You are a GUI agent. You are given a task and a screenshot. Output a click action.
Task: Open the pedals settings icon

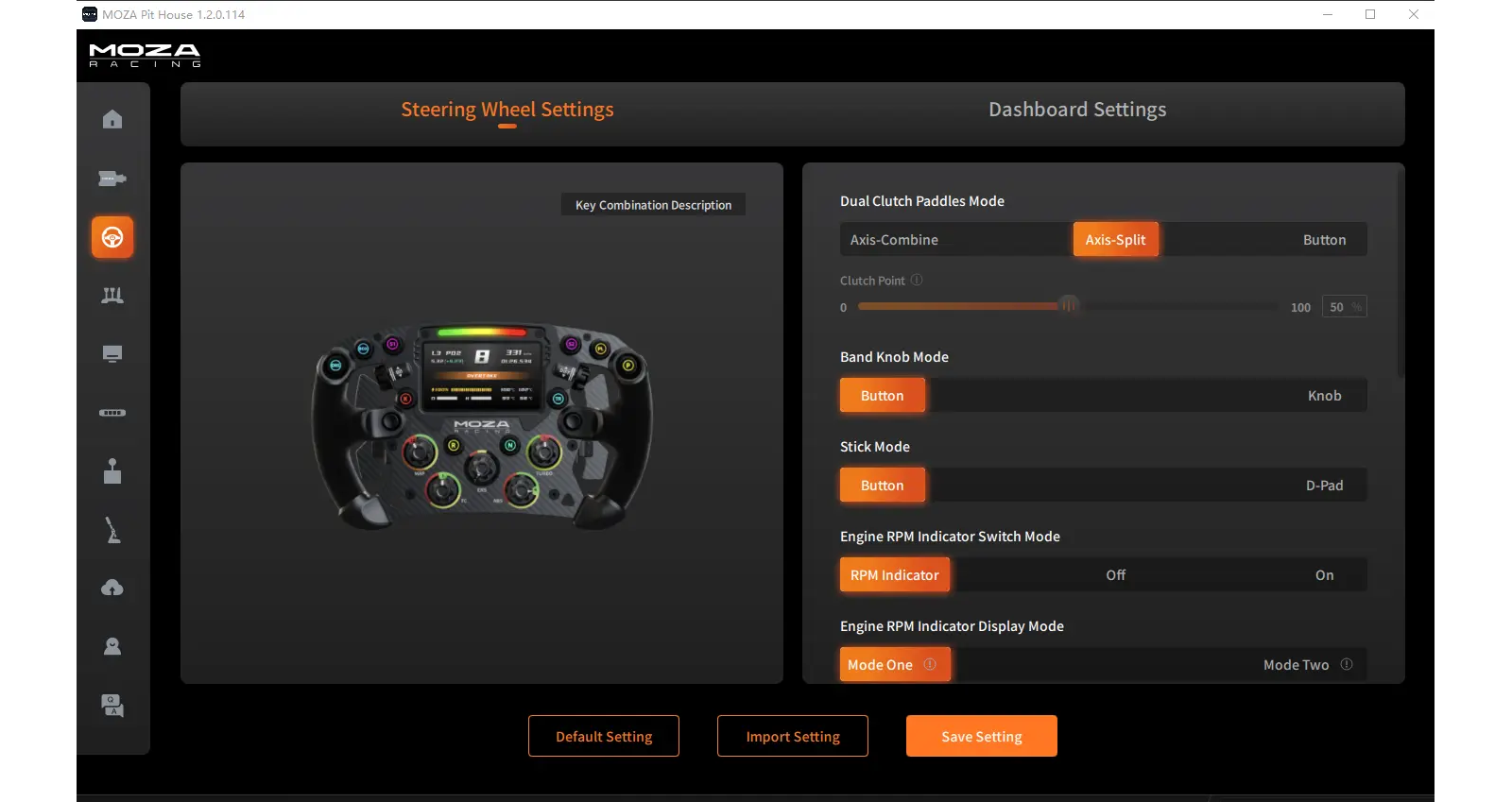(112, 296)
